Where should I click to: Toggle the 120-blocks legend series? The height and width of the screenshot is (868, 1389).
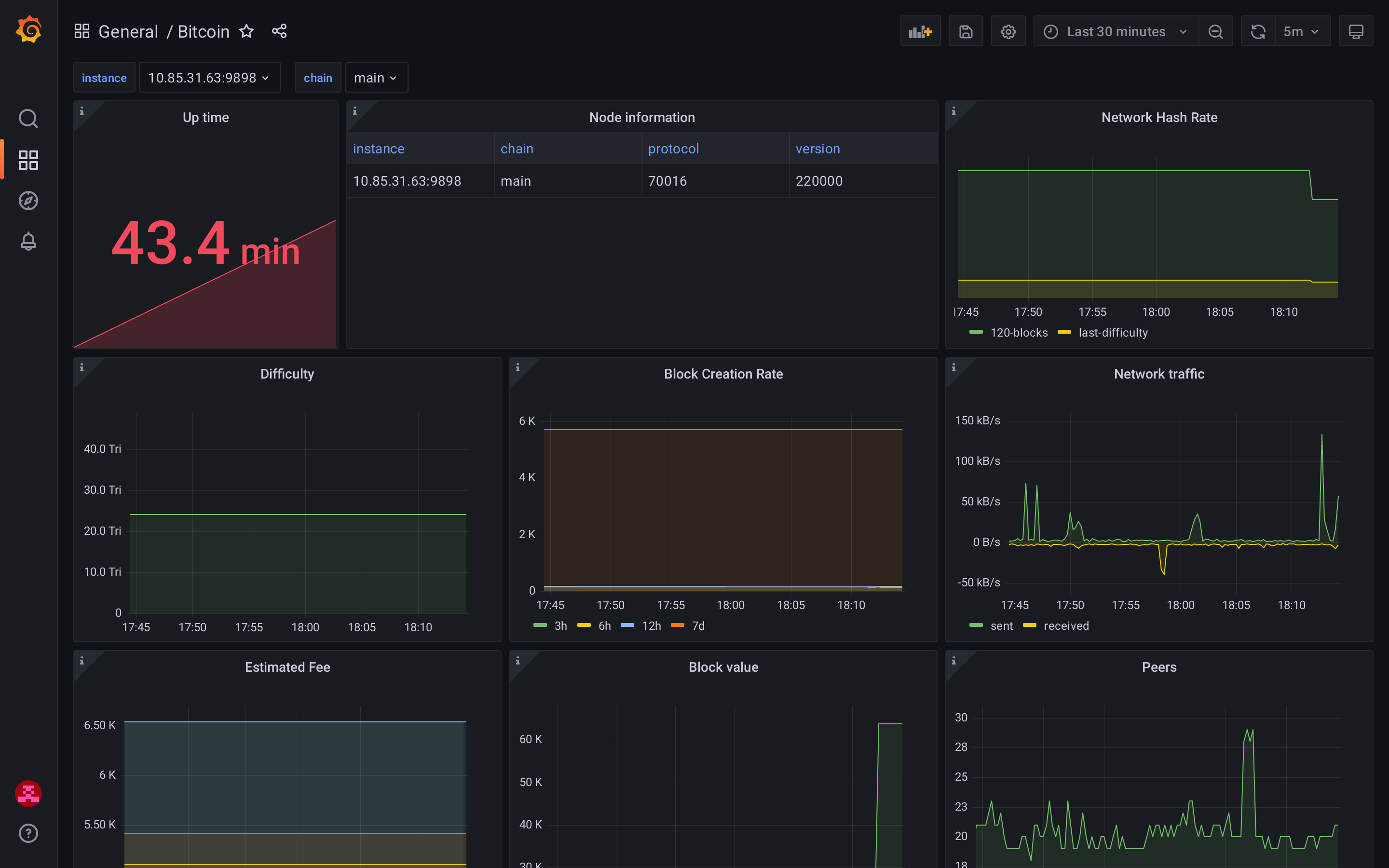1019,332
